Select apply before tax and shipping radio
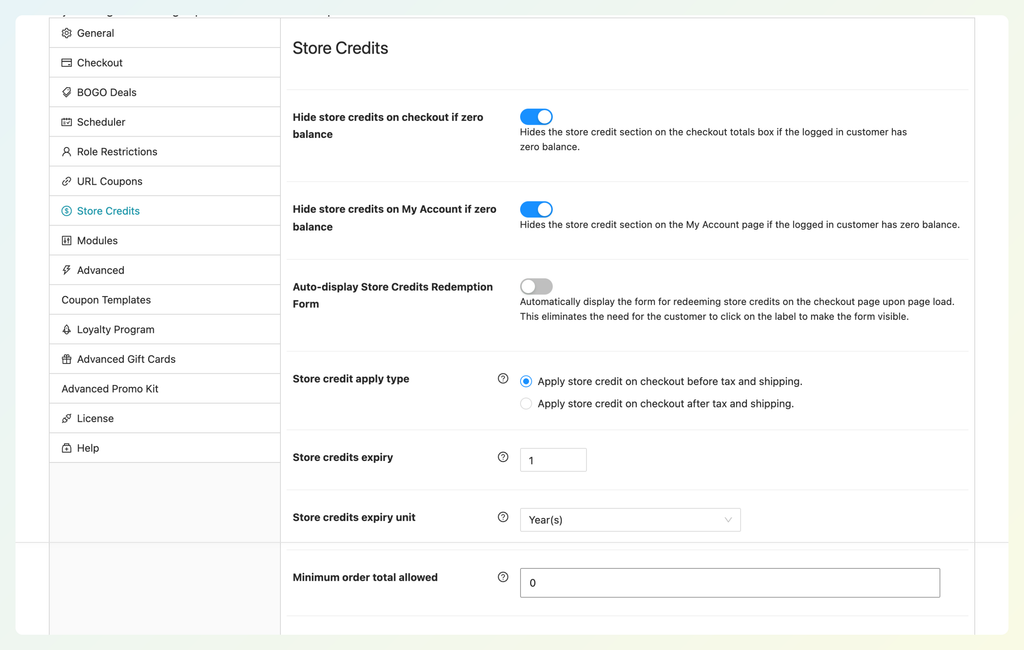Image resolution: width=1024 pixels, height=650 pixels. [x=526, y=382]
